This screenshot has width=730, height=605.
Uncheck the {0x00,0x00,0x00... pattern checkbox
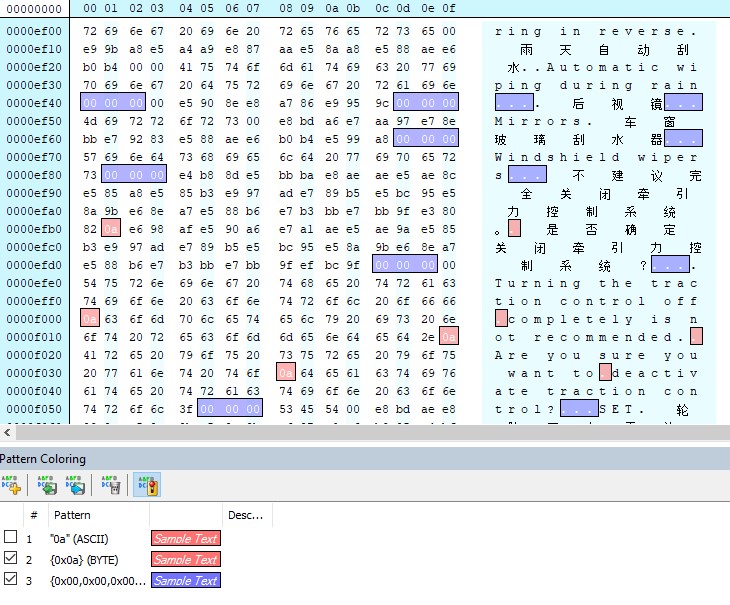(10, 578)
